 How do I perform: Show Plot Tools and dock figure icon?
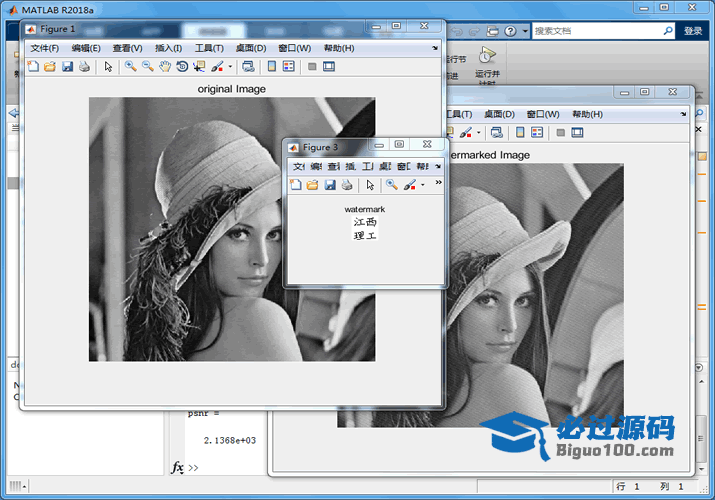[x=329, y=67]
